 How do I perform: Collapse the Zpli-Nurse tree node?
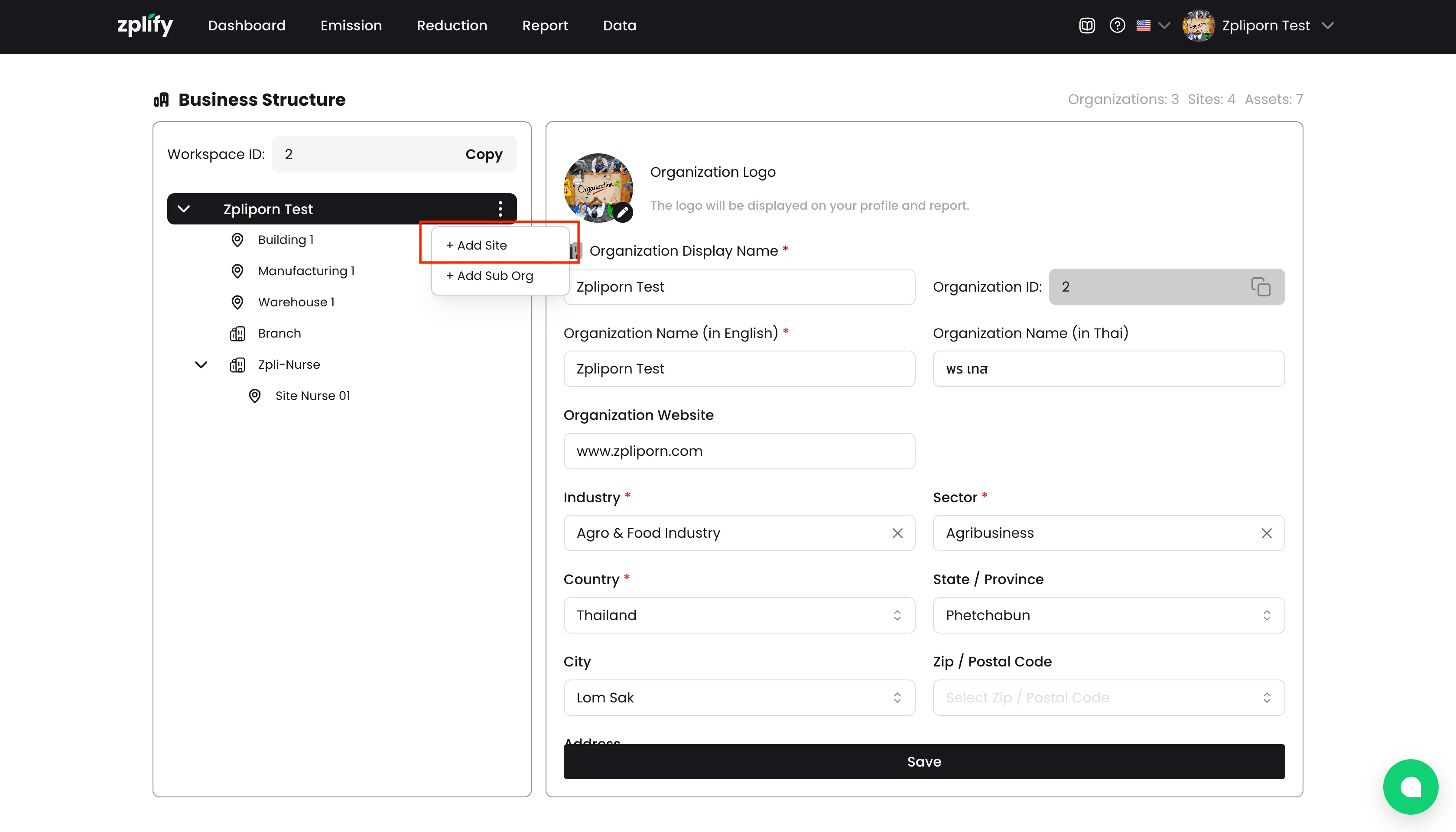click(x=201, y=364)
